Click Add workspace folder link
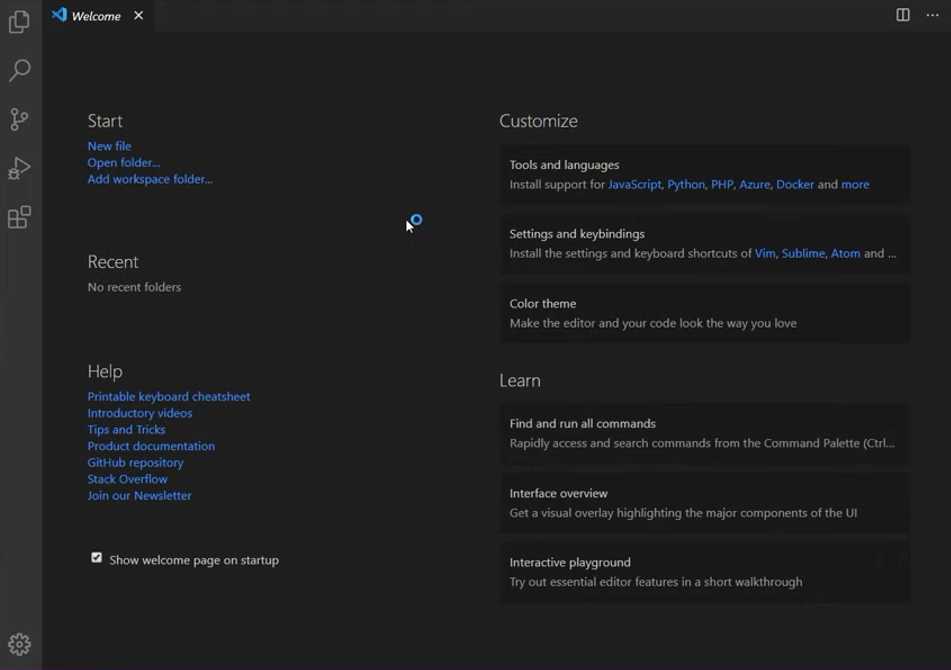 click(x=150, y=179)
